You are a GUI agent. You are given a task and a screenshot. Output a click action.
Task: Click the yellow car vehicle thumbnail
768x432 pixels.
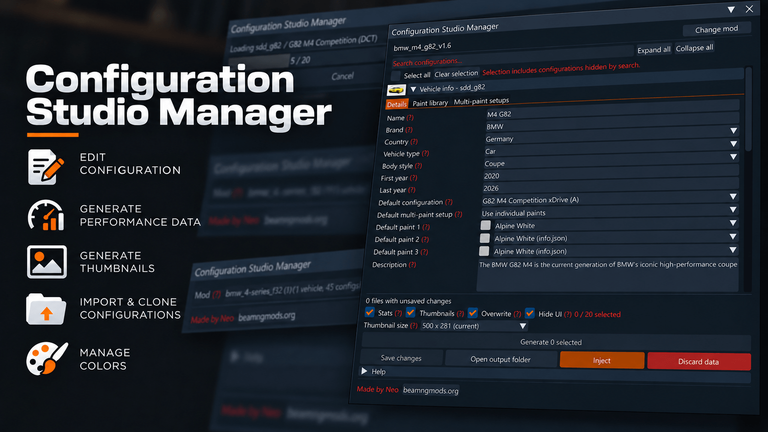(x=396, y=90)
